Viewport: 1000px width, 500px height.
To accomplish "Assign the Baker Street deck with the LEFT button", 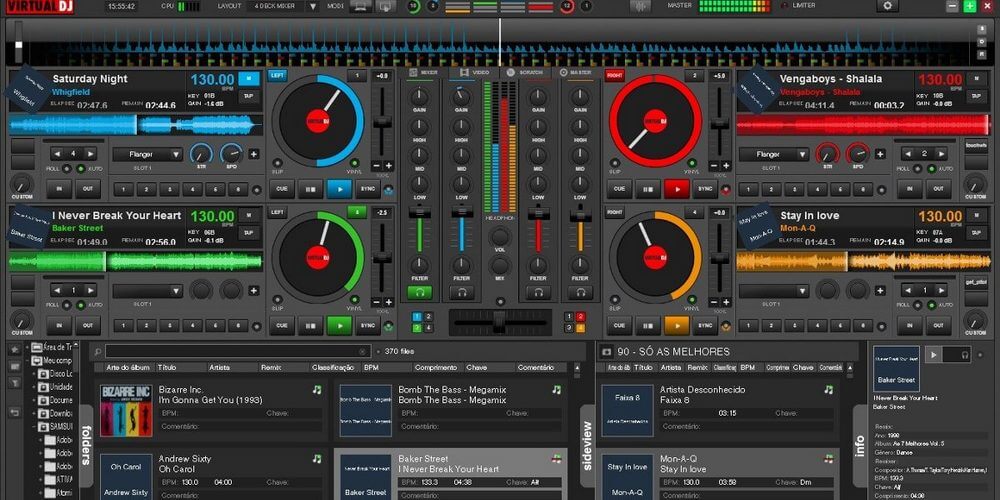I will (x=277, y=212).
